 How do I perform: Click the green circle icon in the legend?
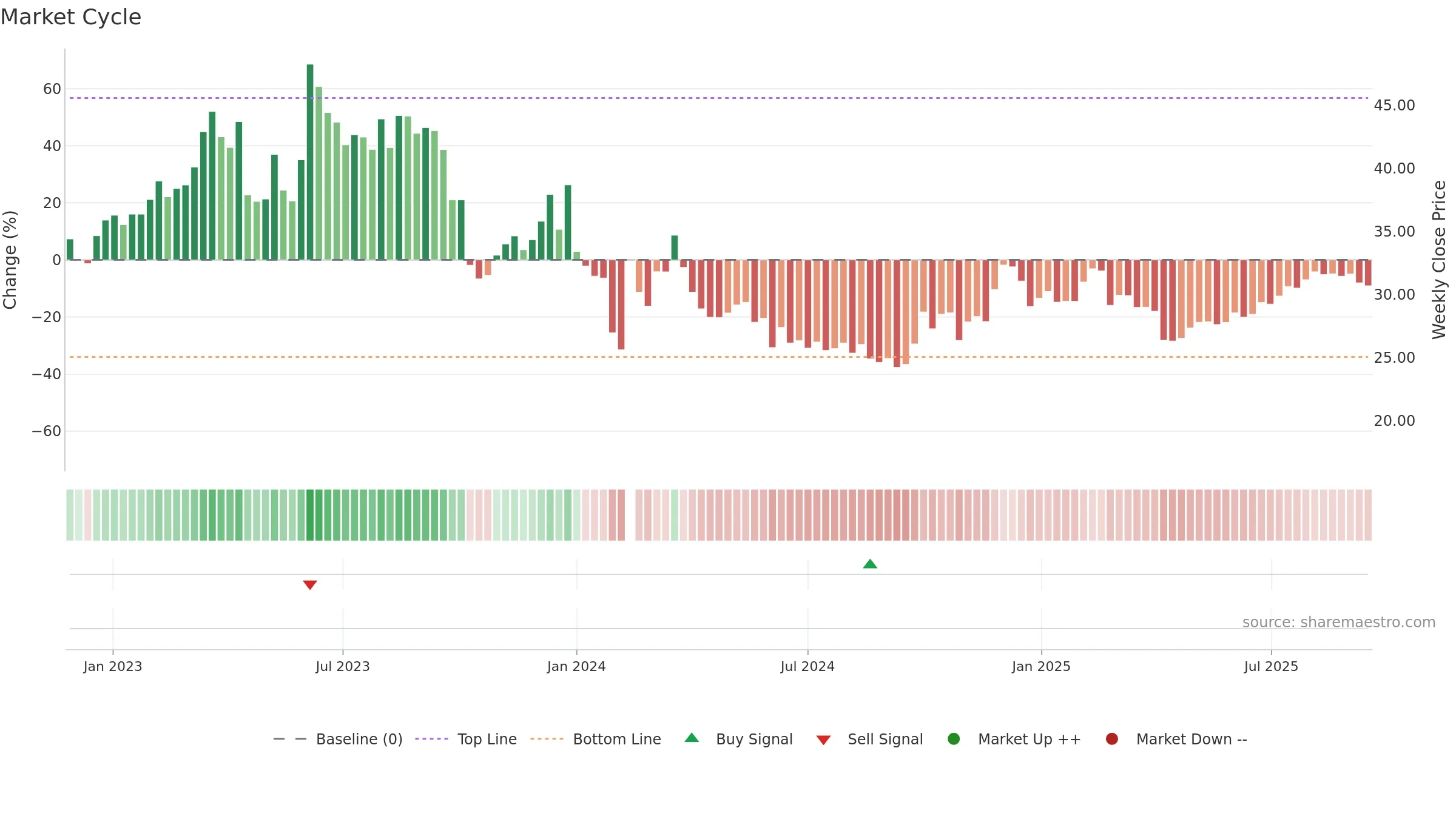(x=954, y=739)
